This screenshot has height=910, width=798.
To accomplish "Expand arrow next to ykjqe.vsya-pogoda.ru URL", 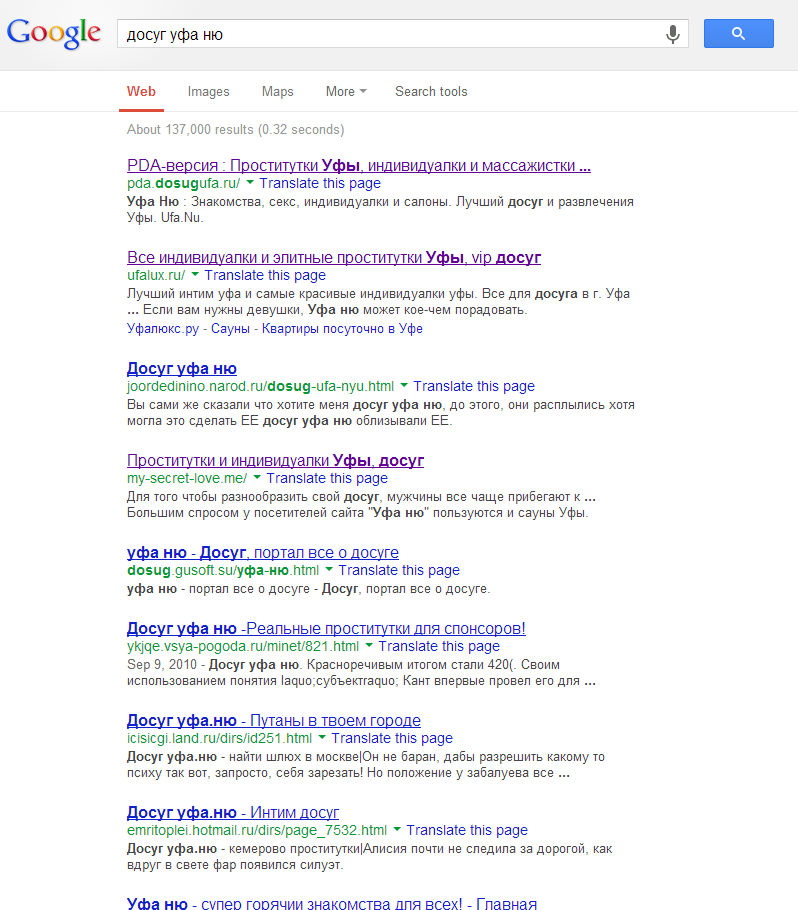I will pos(369,645).
